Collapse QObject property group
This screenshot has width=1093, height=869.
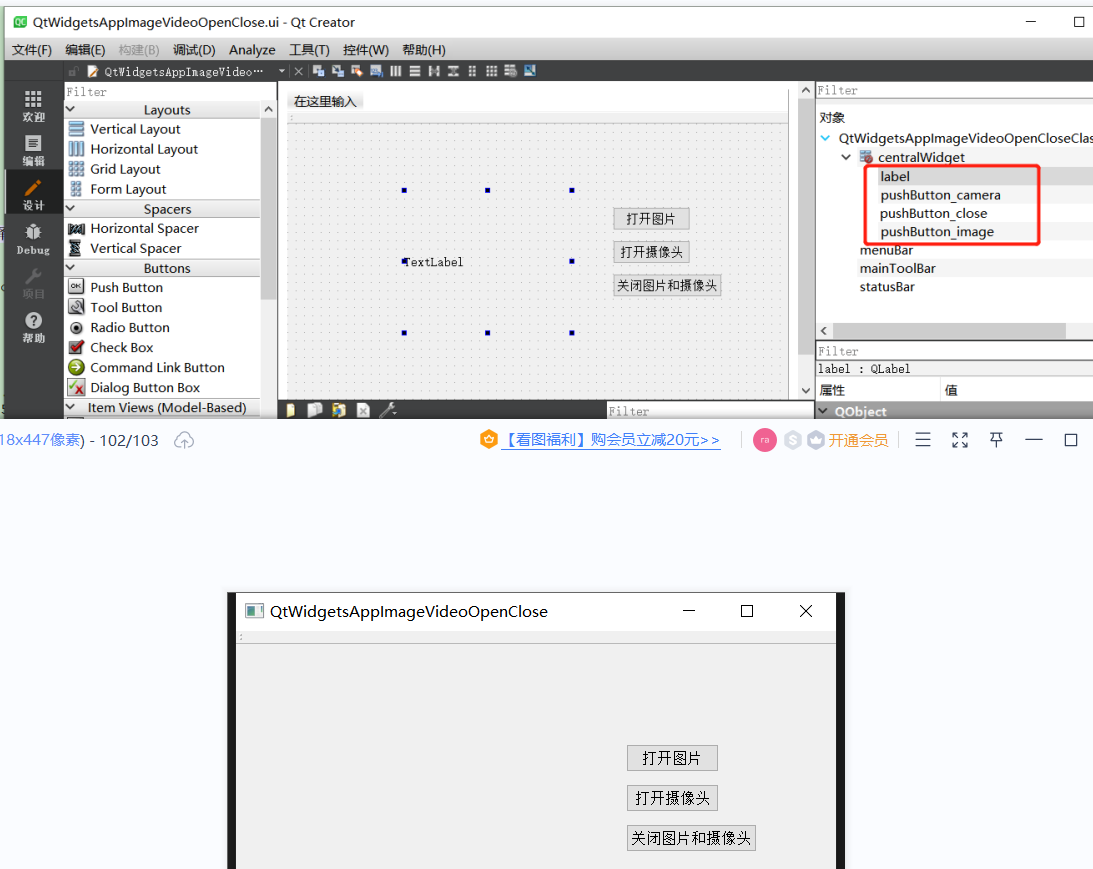point(823,411)
